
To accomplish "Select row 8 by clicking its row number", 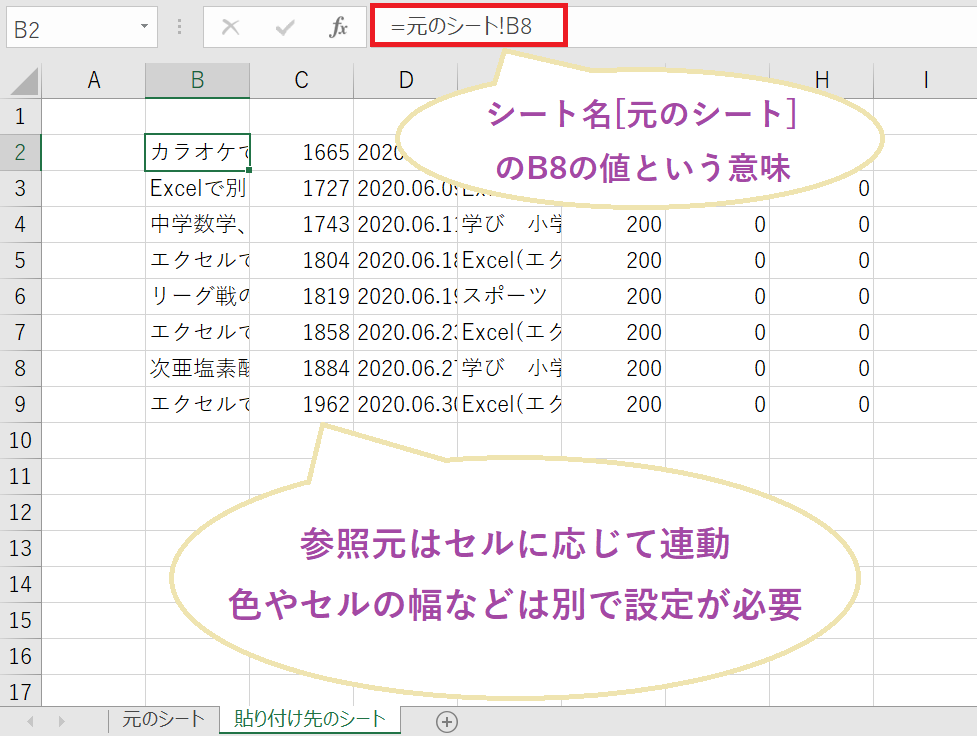I will (22, 368).
